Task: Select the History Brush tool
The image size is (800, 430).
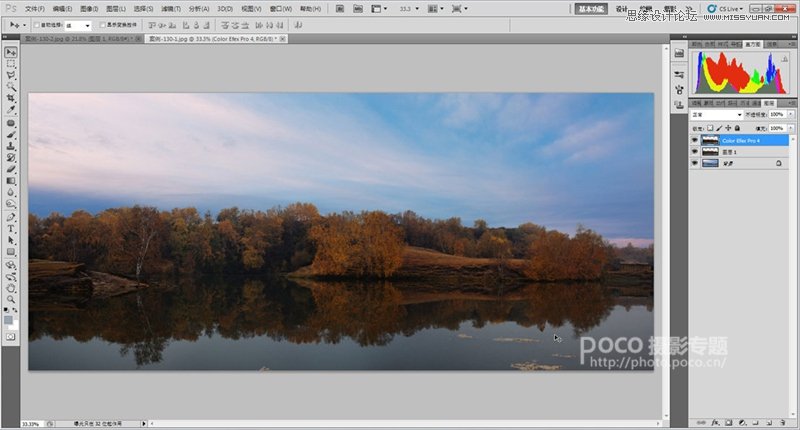Action: pyautogui.click(x=11, y=158)
